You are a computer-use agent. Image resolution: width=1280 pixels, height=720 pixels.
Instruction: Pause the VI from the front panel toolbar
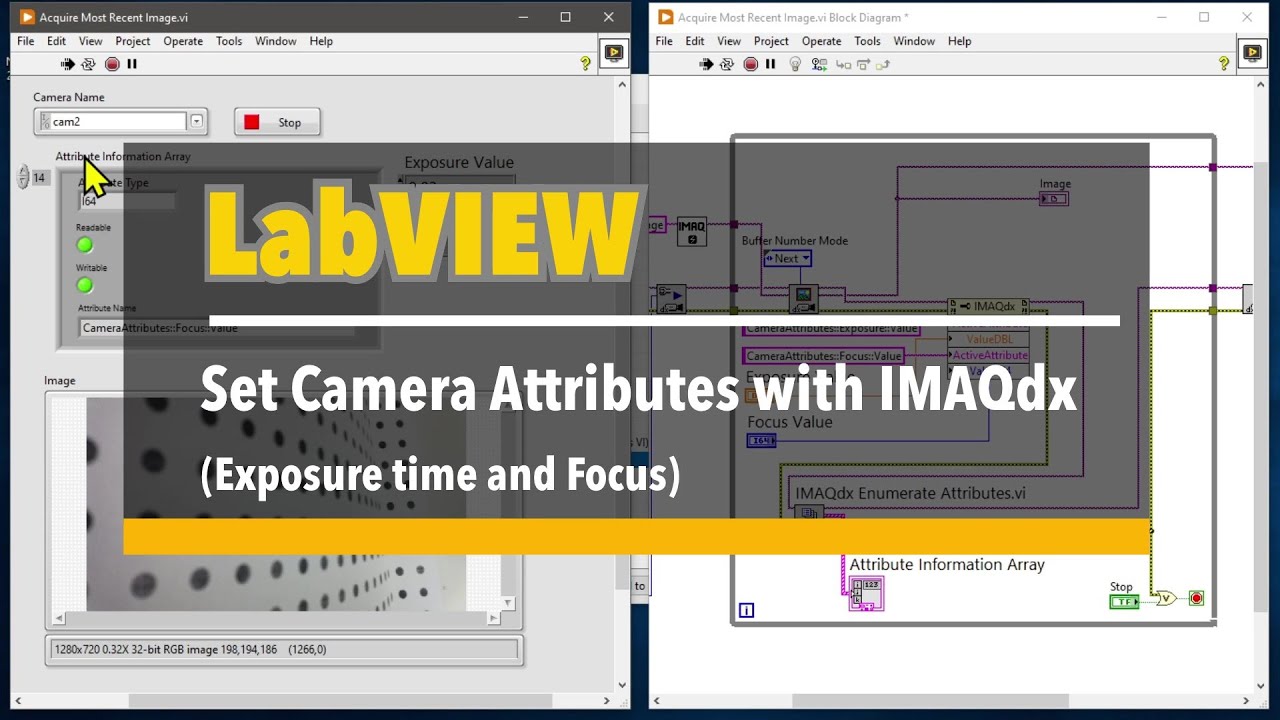click(132, 64)
